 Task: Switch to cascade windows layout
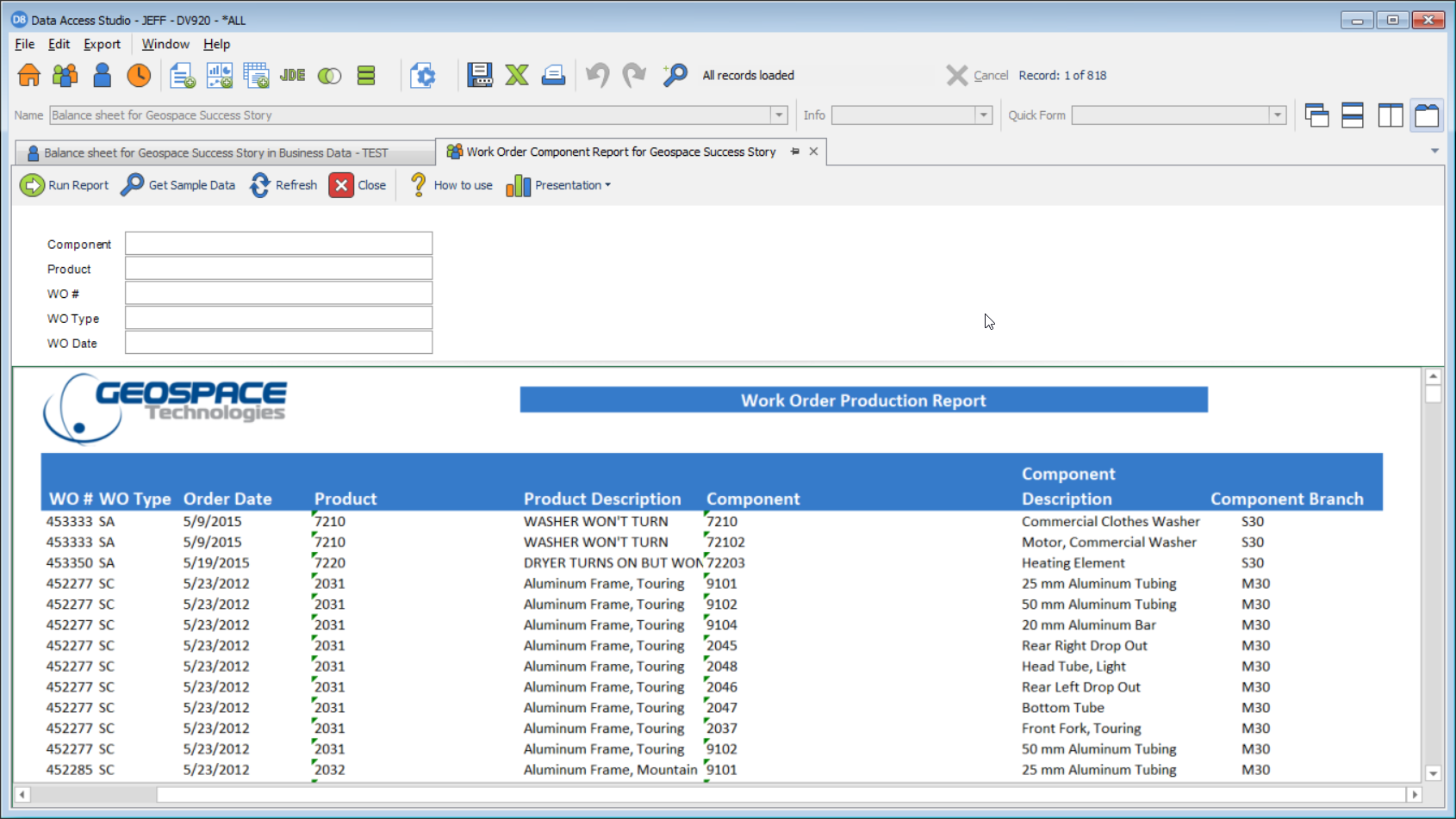click(1316, 115)
